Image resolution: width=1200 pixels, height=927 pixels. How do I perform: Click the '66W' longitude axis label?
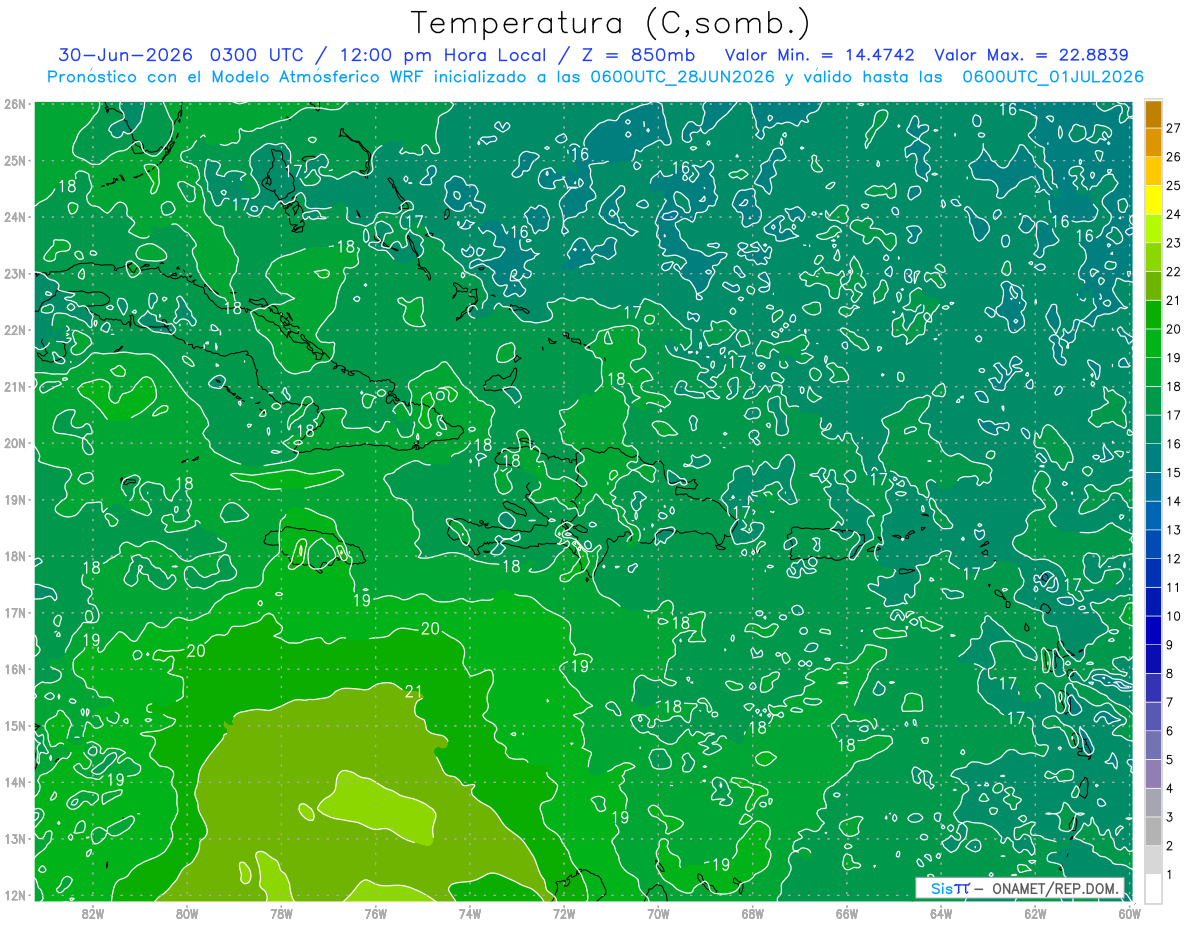(847, 913)
